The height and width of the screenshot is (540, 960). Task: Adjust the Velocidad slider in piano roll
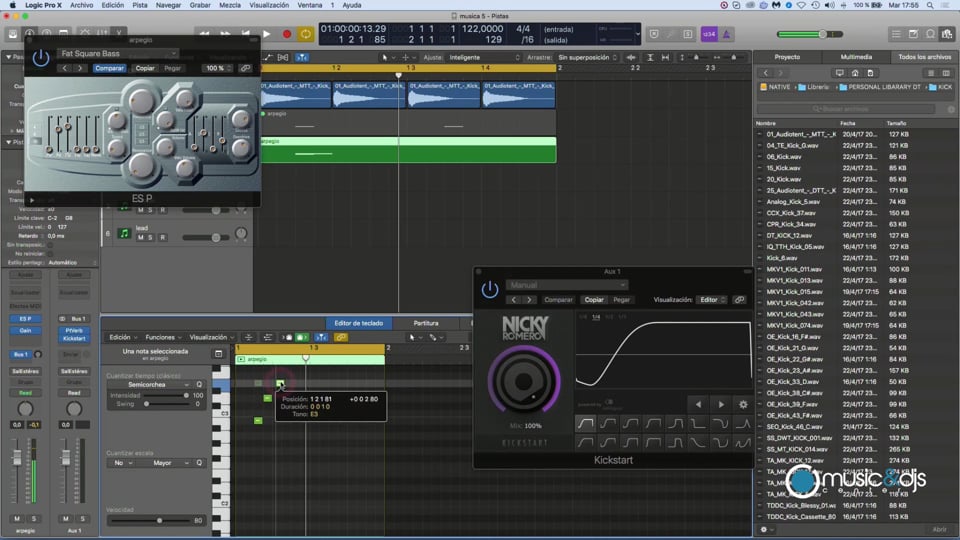[x=149, y=520]
